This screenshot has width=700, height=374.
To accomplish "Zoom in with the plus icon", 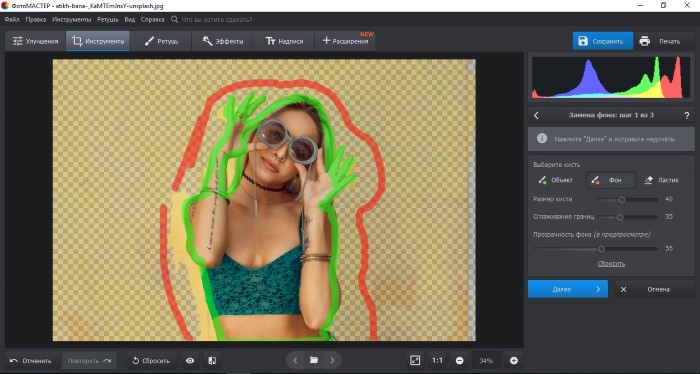I will (x=514, y=361).
